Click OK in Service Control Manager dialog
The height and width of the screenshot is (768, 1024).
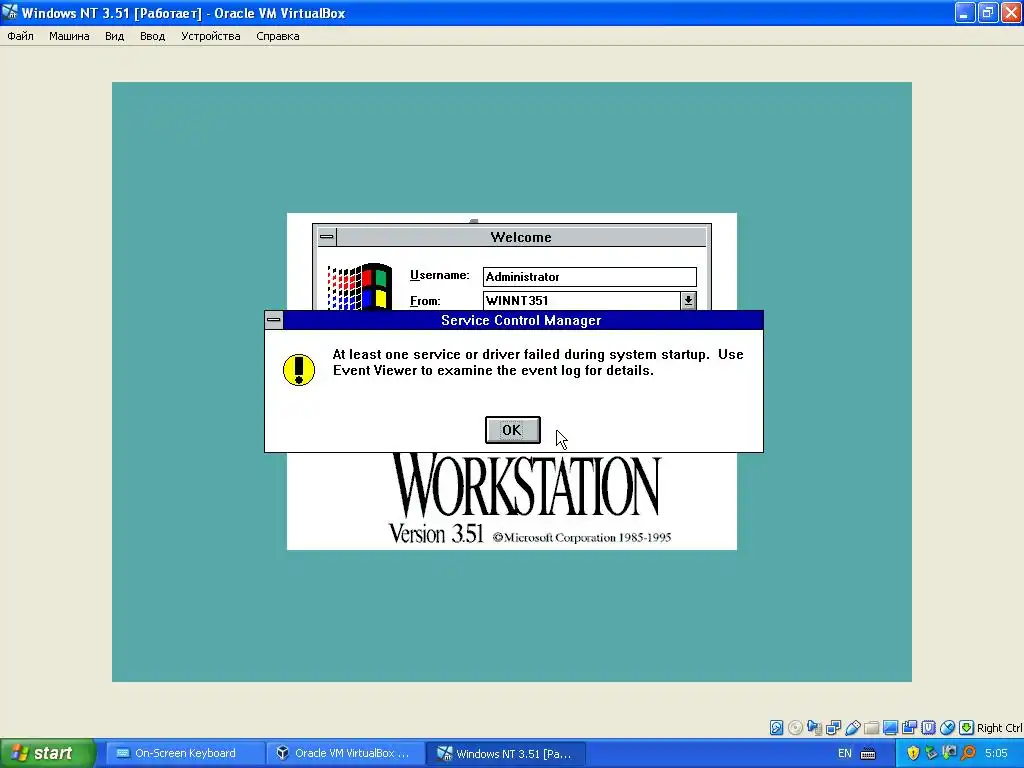pyautogui.click(x=513, y=430)
